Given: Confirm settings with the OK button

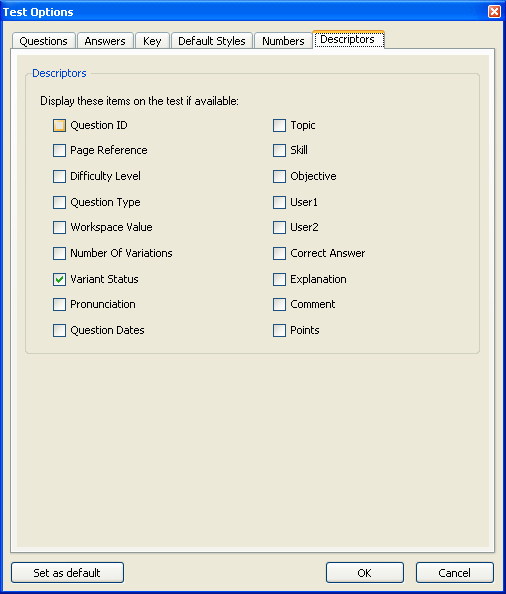Looking at the screenshot, I should pos(365,572).
